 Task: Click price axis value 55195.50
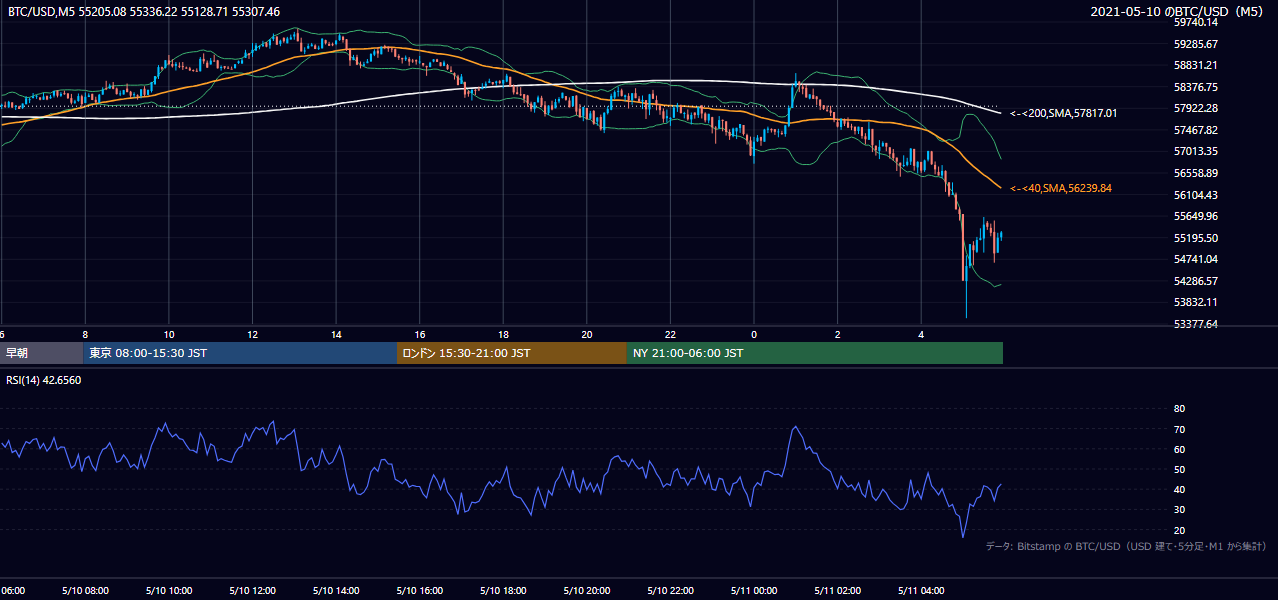[x=1195, y=238]
